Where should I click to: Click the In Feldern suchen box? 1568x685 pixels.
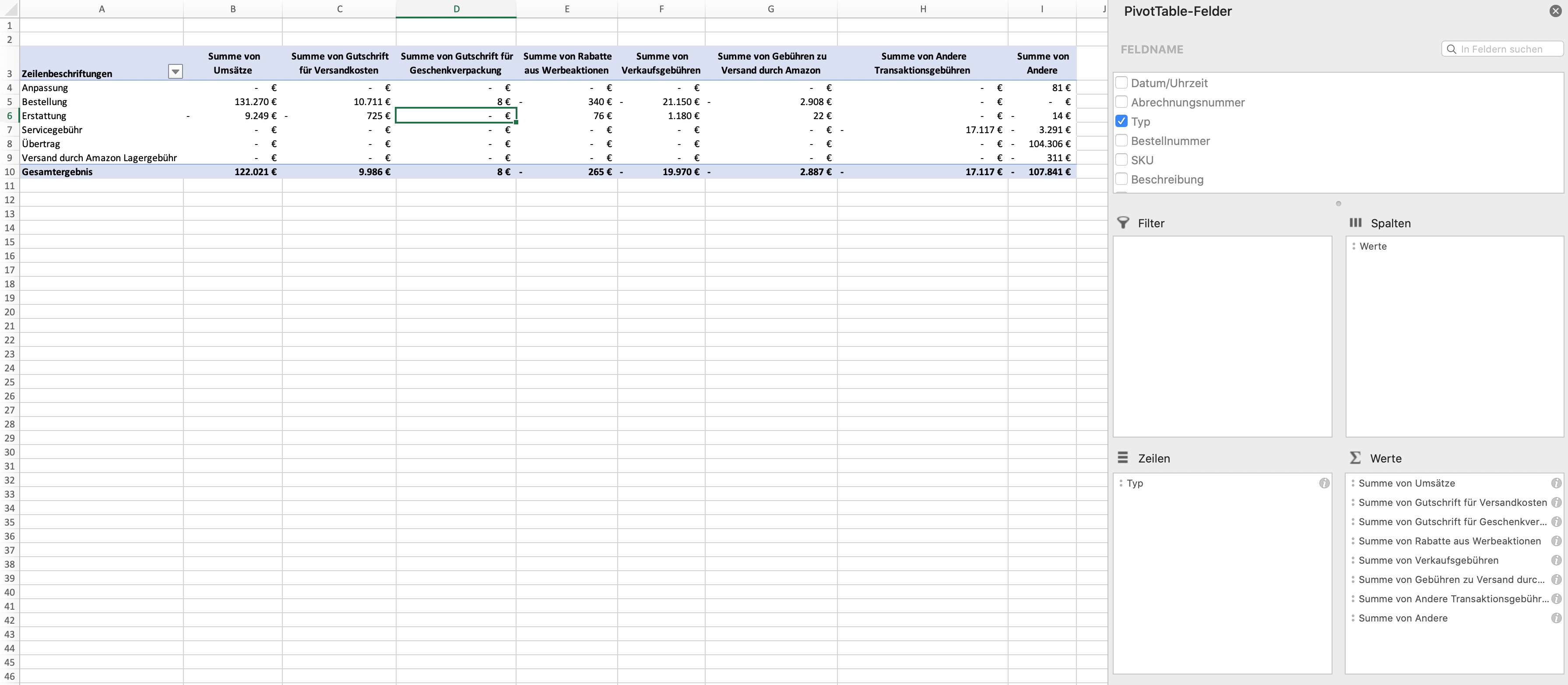tap(1502, 49)
